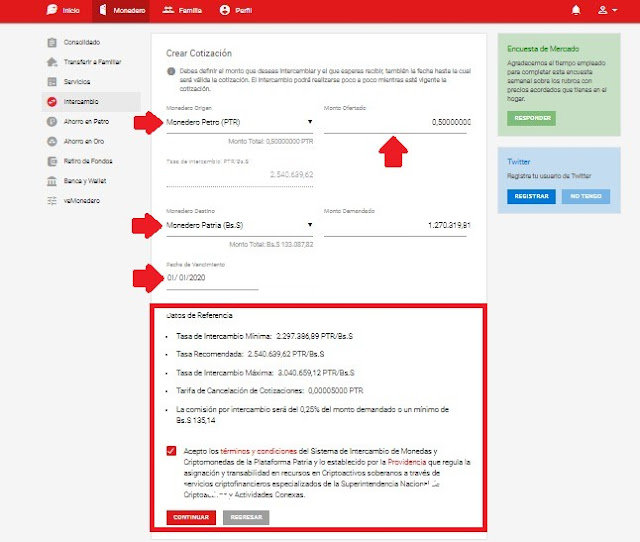
Task: Click the Tasa de Intercambio Mínima line
Action: click(x=264, y=336)
